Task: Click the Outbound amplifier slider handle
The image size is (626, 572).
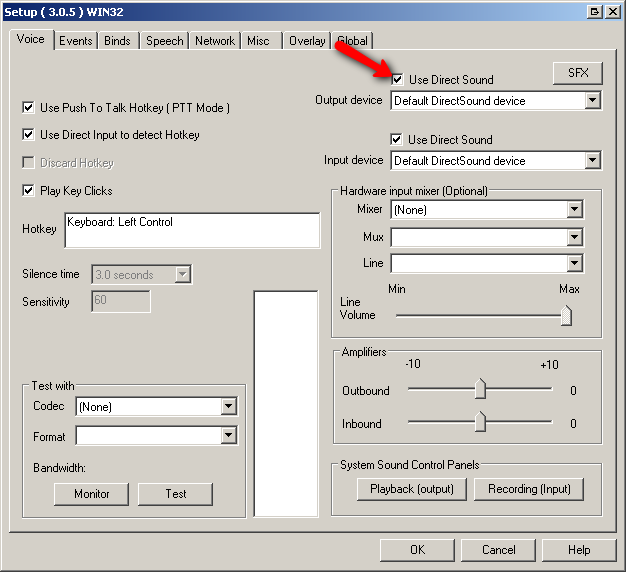Action: tap(480, 389)
